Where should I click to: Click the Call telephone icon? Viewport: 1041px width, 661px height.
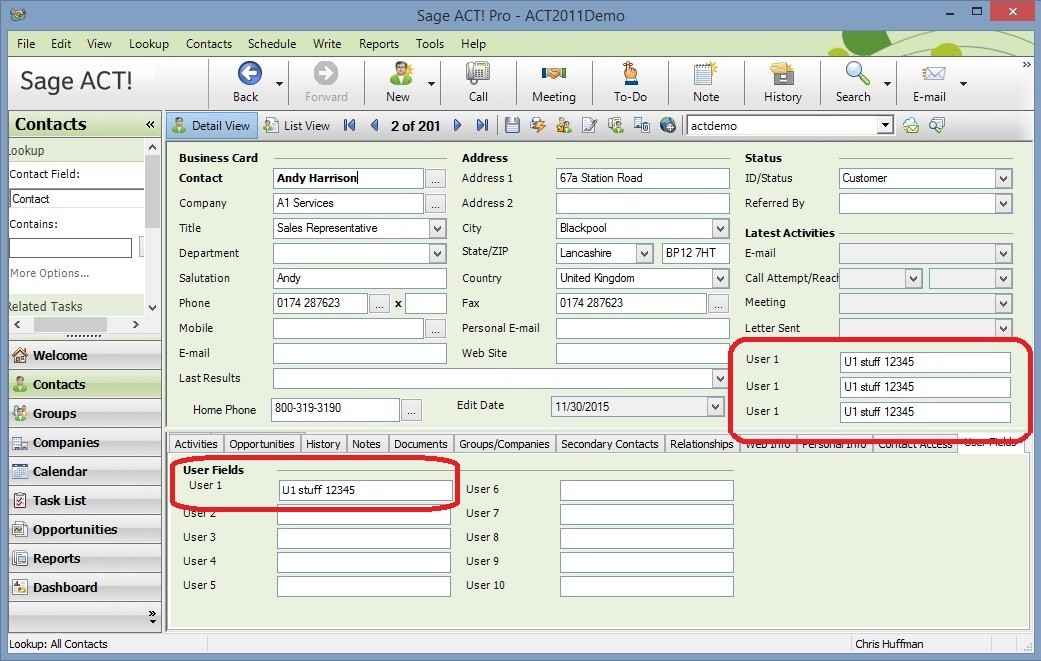(x=478, y=74)
